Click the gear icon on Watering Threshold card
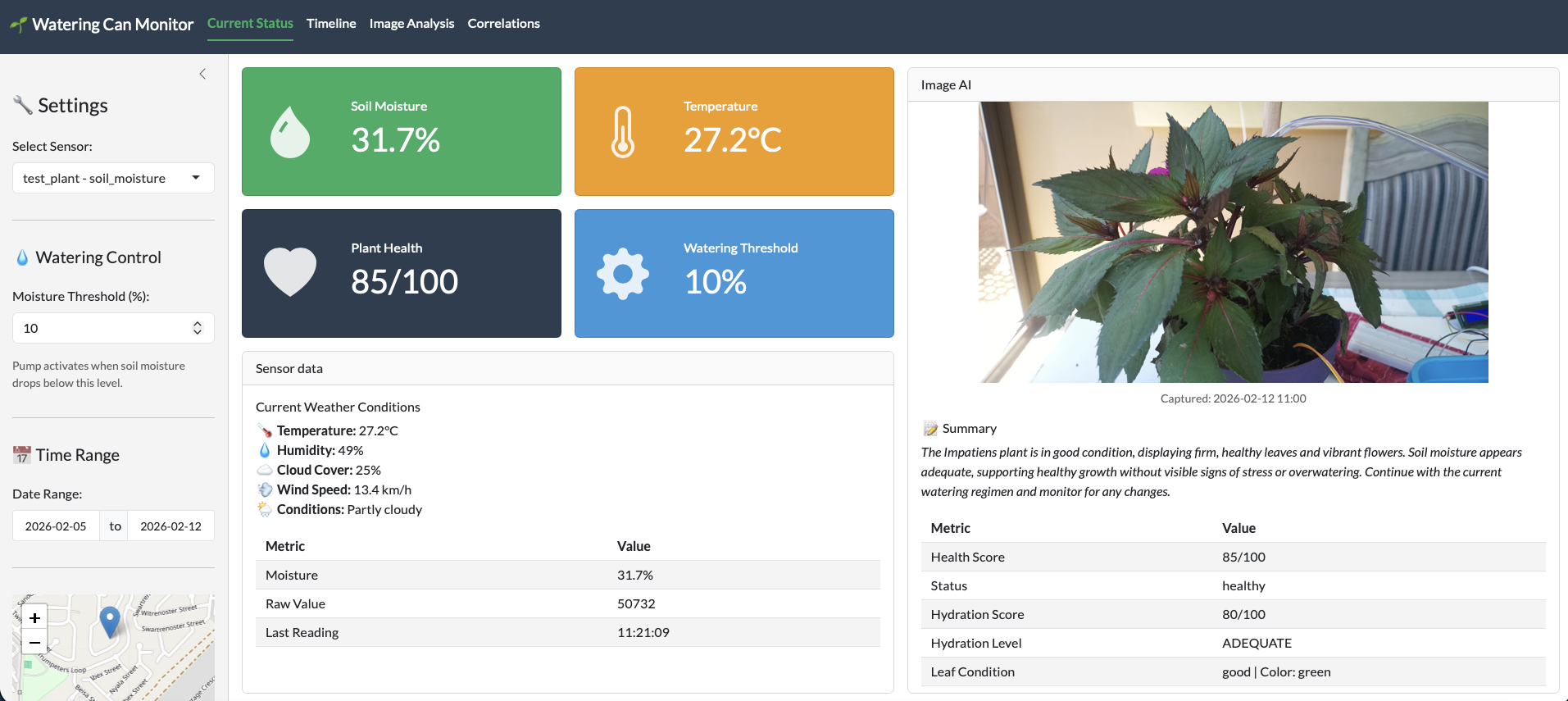Image resolution: width=1568 pixels, height=701 pixels. (x=623, y=274)
